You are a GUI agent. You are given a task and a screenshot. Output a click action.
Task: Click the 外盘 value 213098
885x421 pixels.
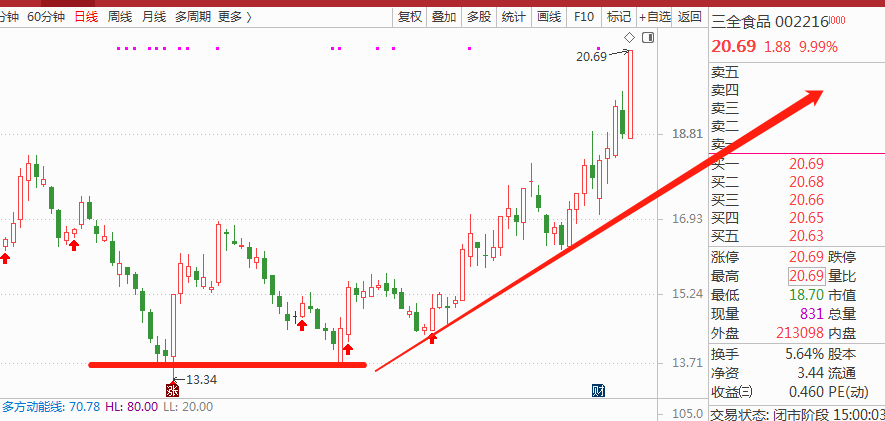800,333
